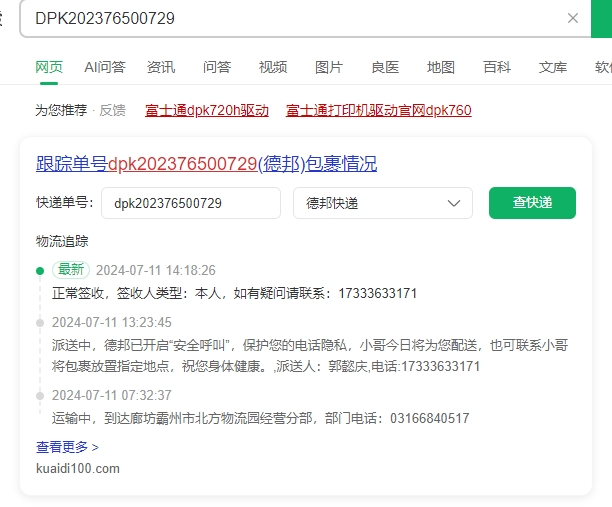
Task: Click the gray timeline dot for the 13:23:45 entry
Action: click(x=40, y=323)
